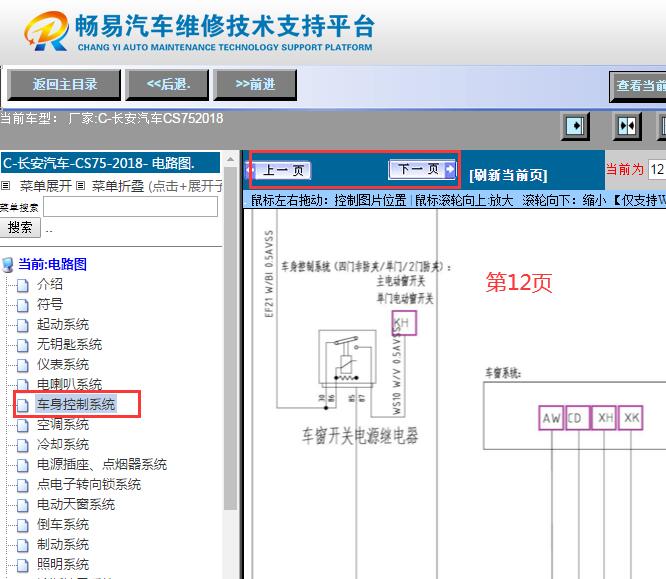Screen dimensions: 666x579
Task: Click the relay symbol in the diagram
Action: coord(347,358)
